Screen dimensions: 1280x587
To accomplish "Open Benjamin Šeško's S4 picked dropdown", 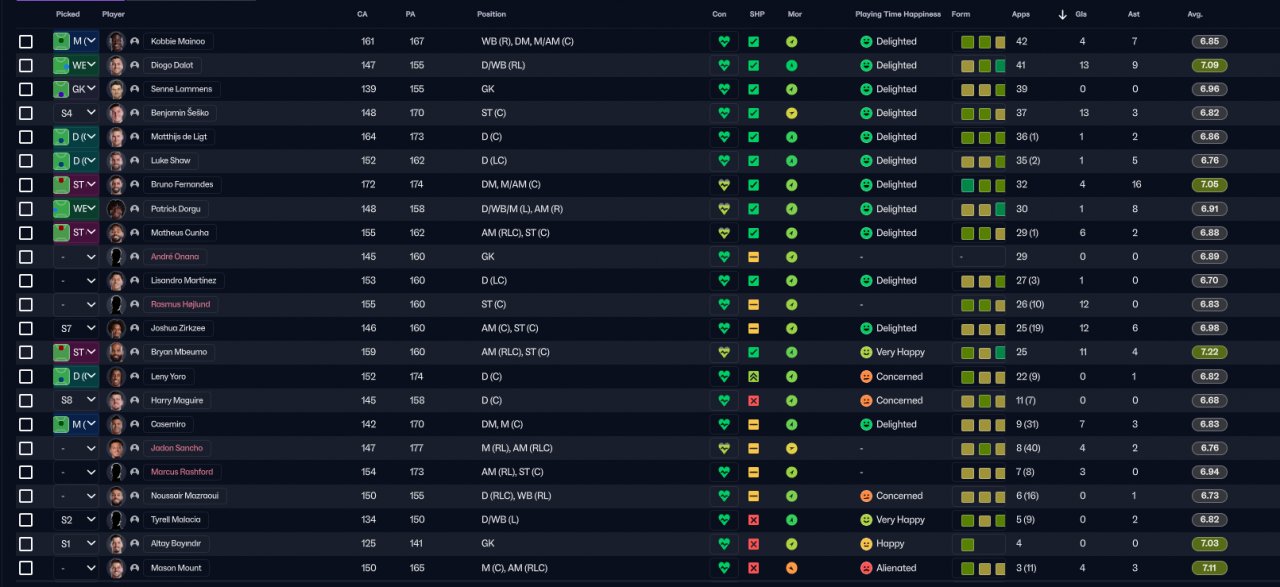I will point(77,113).
